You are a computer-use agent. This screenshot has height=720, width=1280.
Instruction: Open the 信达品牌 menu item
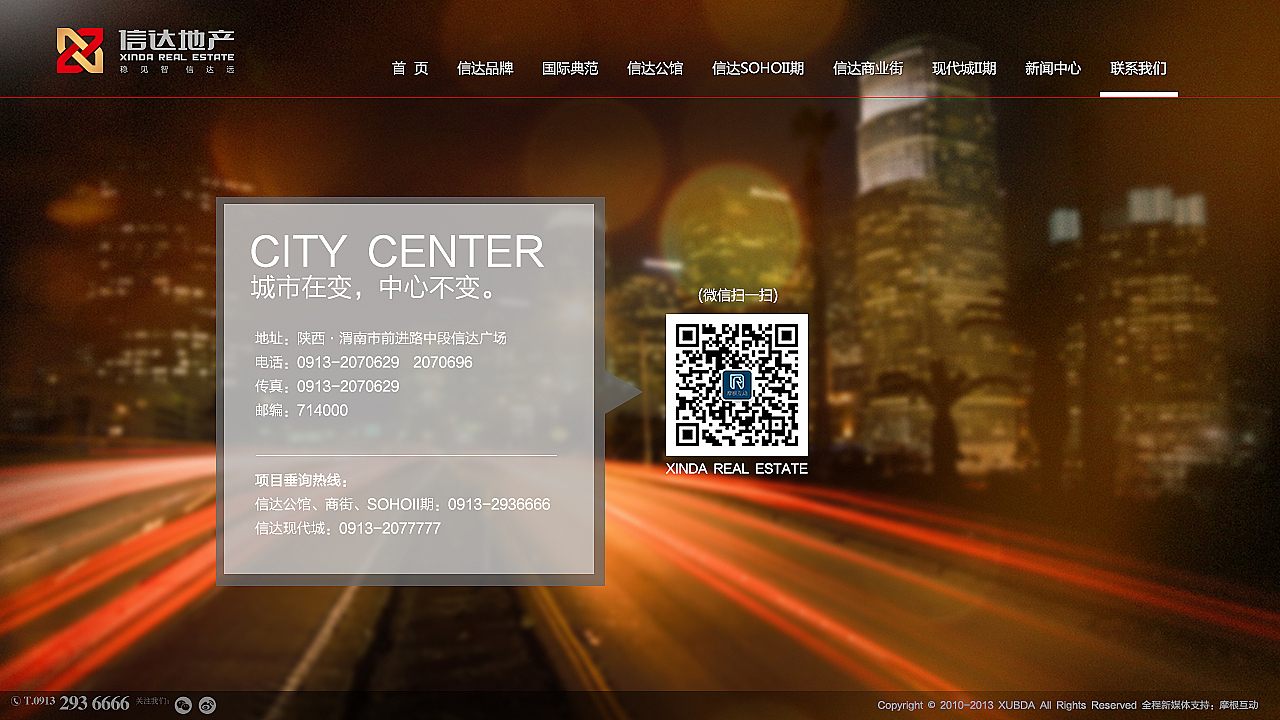(x=485, y=68)
